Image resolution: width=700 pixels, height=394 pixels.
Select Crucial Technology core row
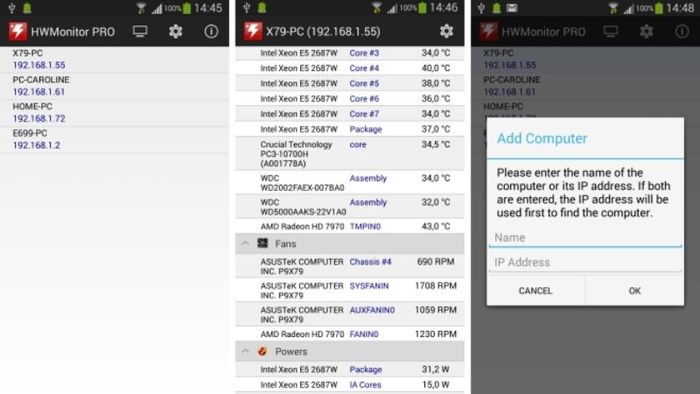pos(350,154)
